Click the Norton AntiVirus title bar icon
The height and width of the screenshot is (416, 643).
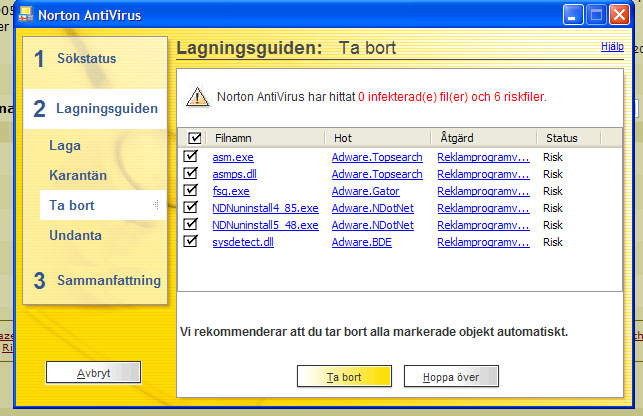tap(25, 15)
